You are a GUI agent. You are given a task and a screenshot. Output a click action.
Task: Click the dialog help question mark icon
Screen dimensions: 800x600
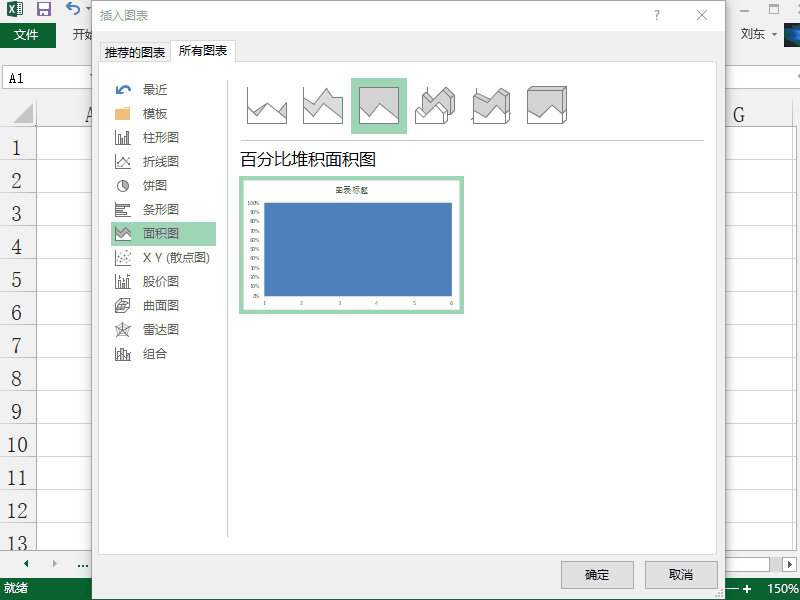pos(657,15)
